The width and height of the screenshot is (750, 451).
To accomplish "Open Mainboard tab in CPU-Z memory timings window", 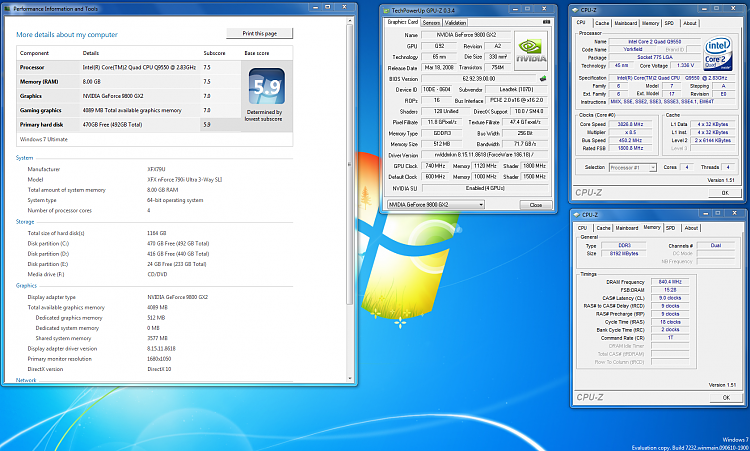I will 627,228.
